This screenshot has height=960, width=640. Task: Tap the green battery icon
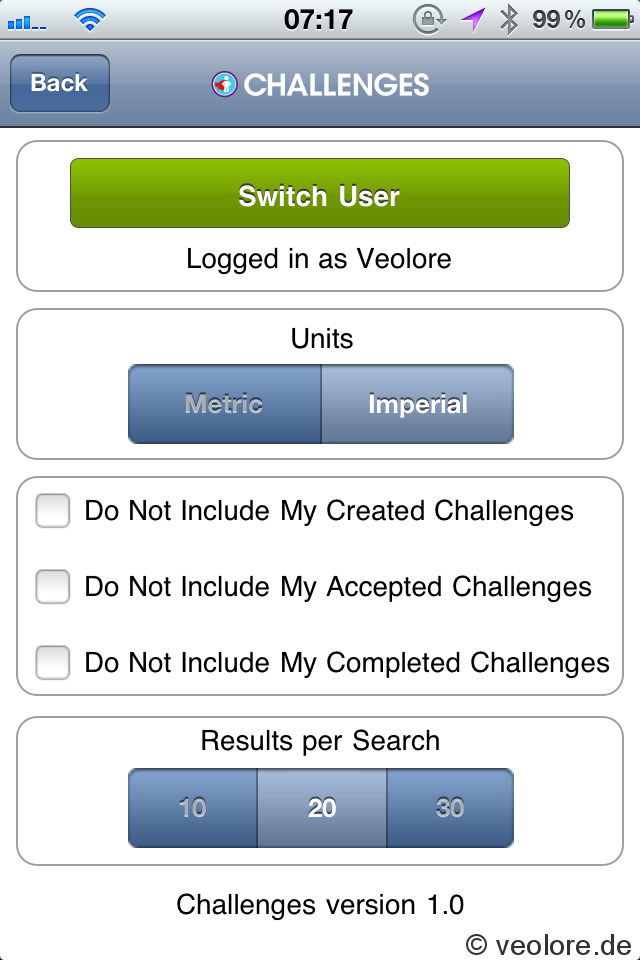click(x=613, y=20)
